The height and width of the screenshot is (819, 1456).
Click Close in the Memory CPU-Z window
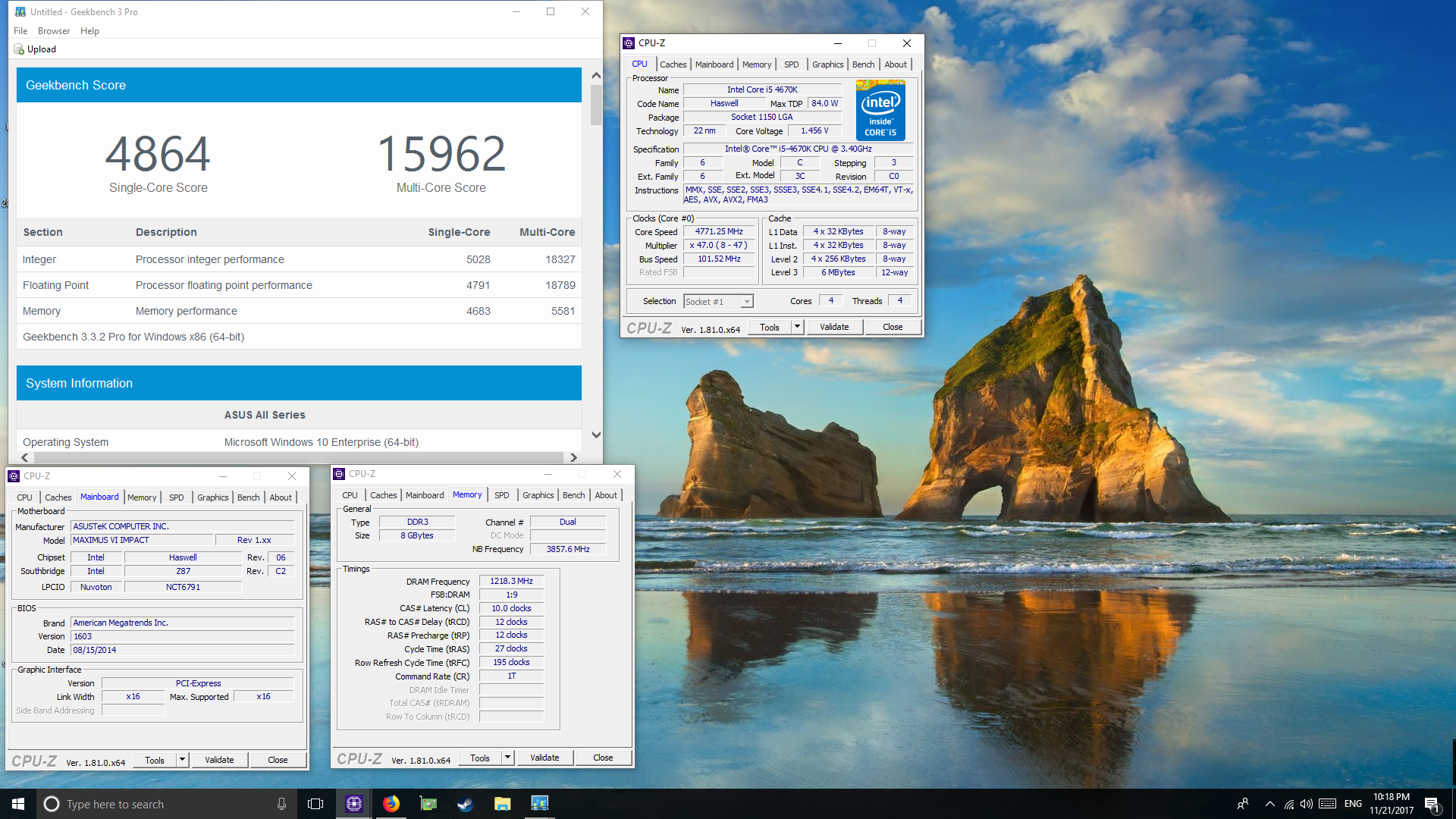click(x=603, y=758)
